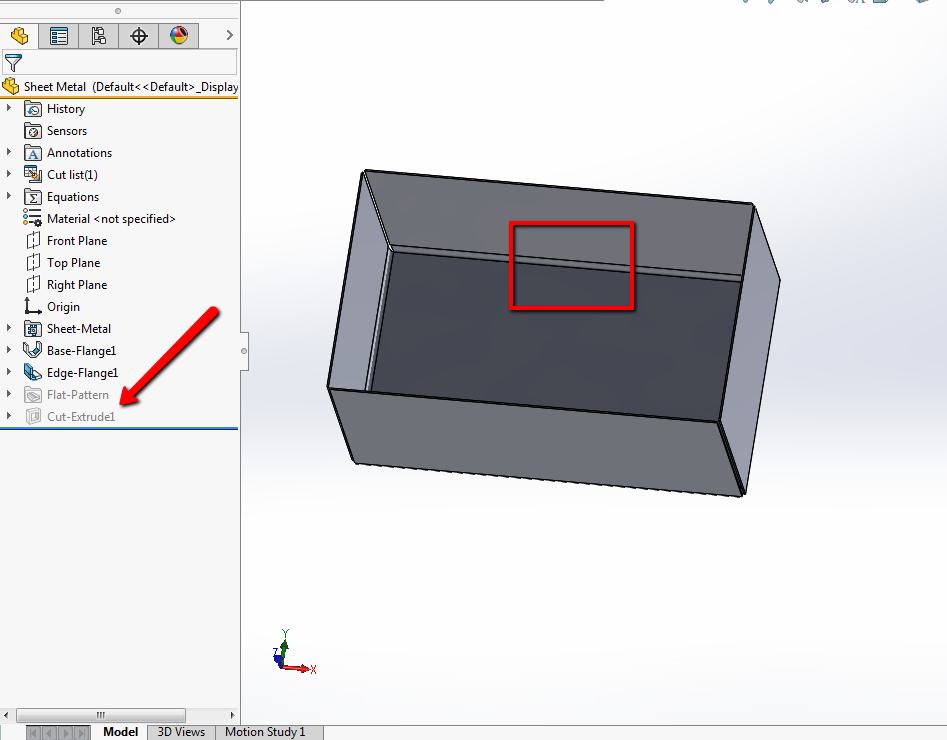This screenshot has width=947, height=740.
Task: Select the "Right Plane" label
Action: pos(77,285)
